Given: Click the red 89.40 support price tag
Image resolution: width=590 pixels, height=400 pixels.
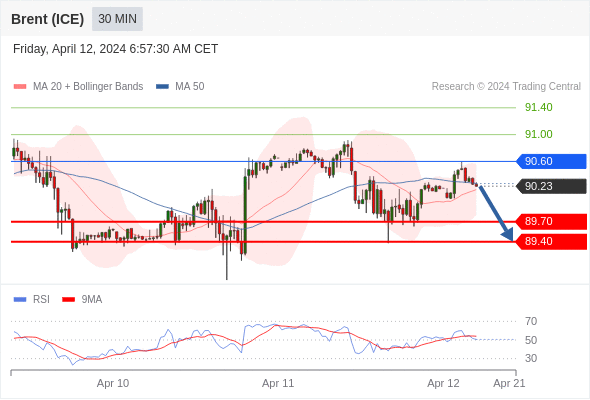Looking at the screenshot, I should click(x=550, y=242).
